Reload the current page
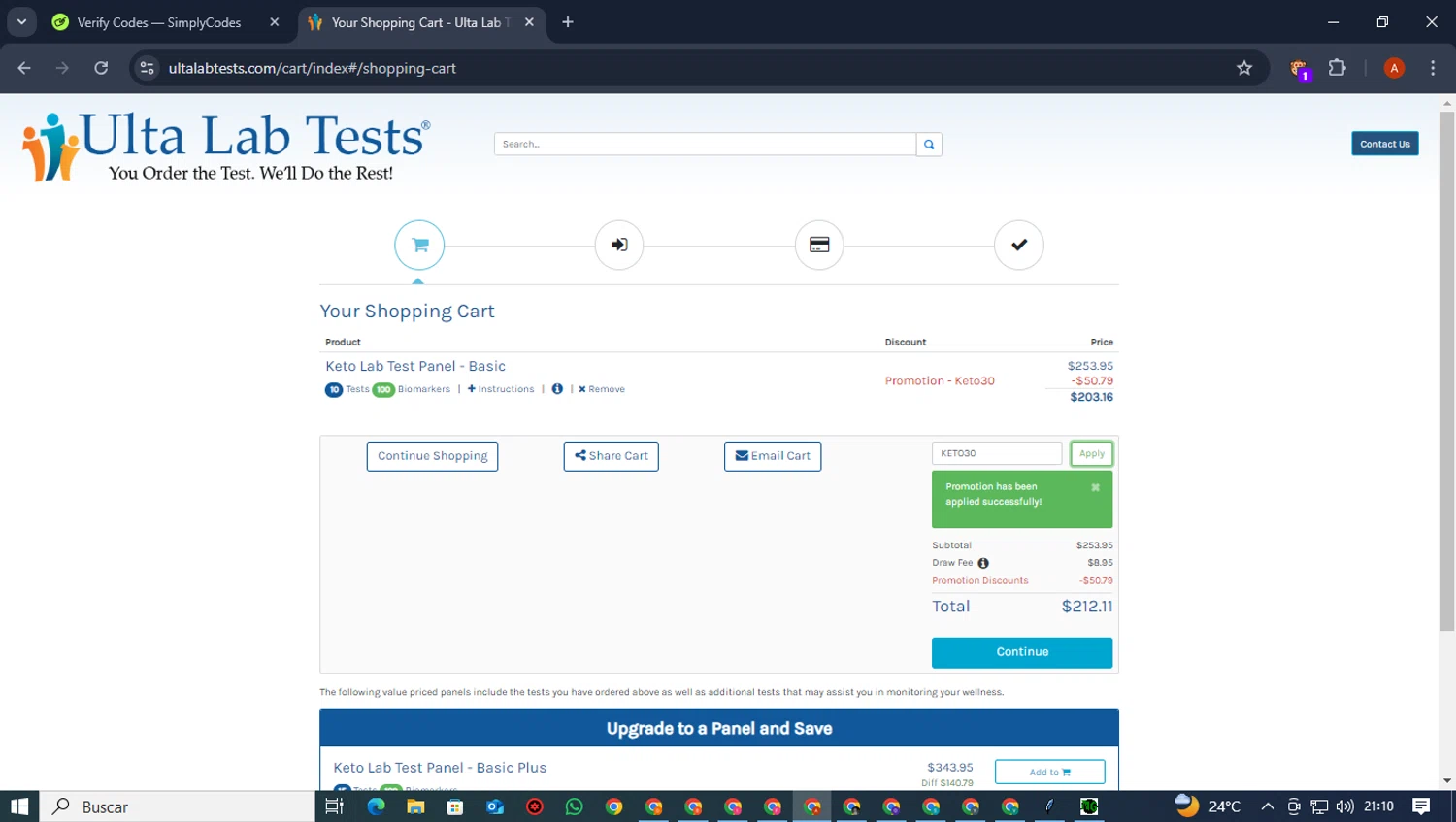This screenshot has width=1456, height=822. pos(101,68)
